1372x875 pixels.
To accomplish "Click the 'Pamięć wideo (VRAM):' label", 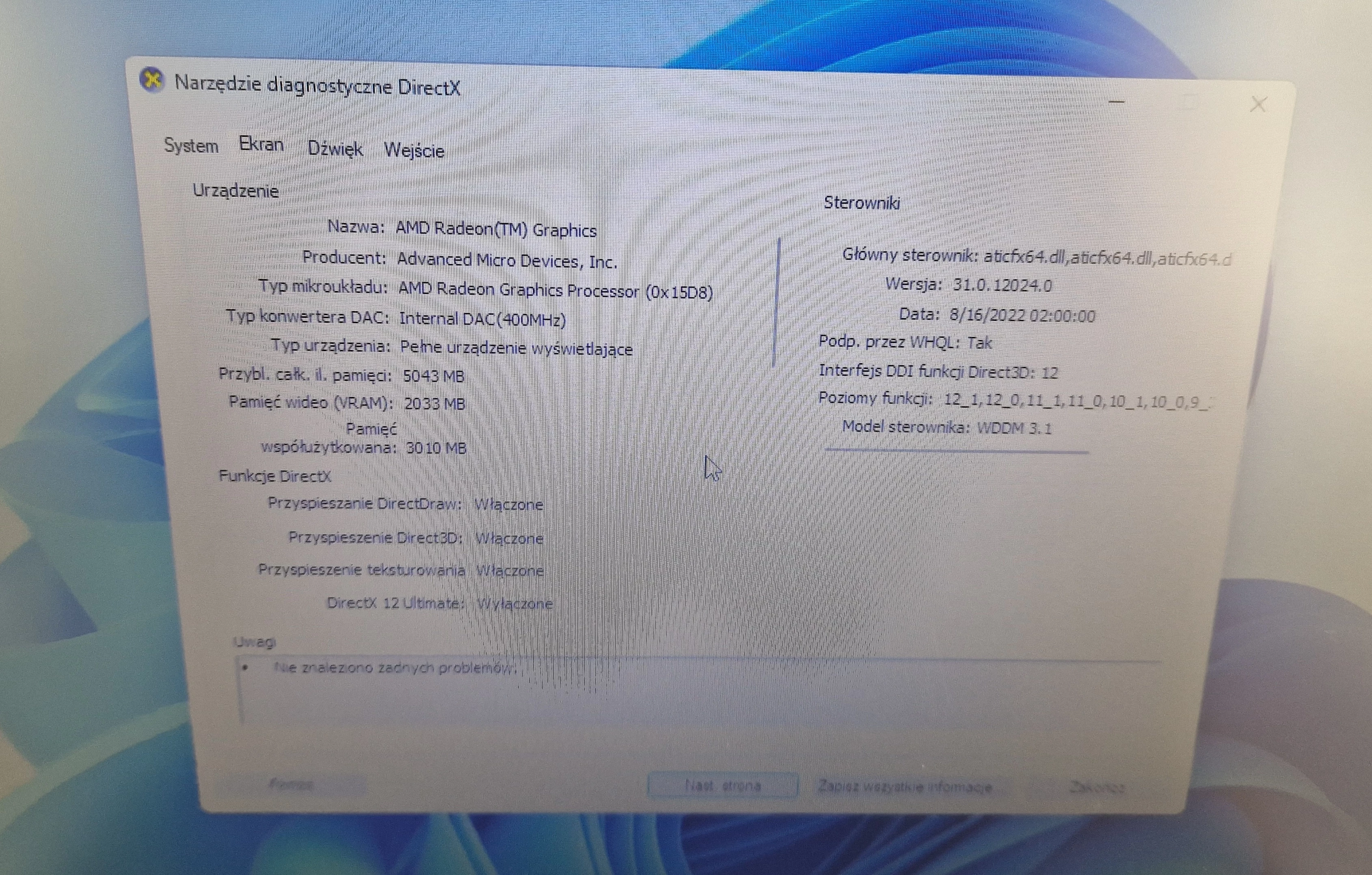I will [x=311, y=402].
